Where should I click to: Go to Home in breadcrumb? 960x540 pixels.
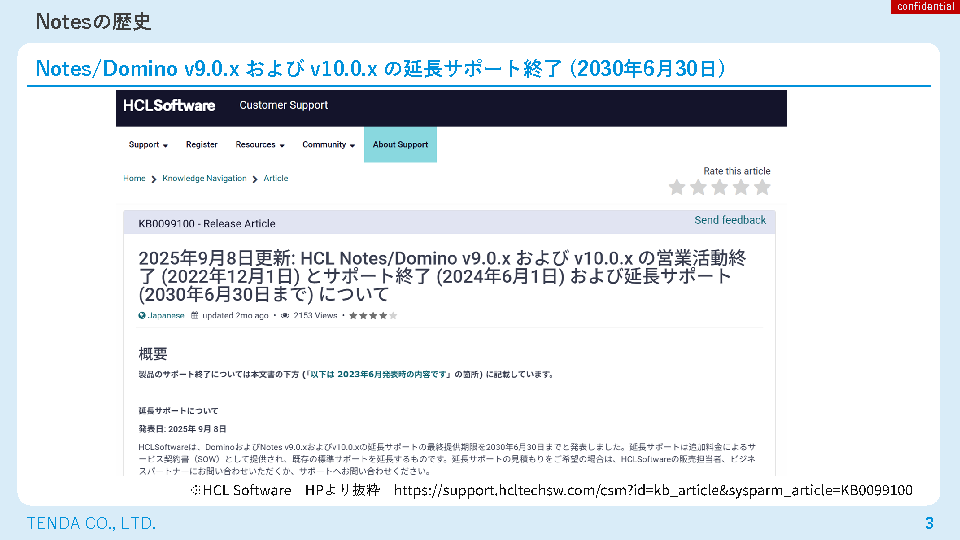[x=134, y=178]
